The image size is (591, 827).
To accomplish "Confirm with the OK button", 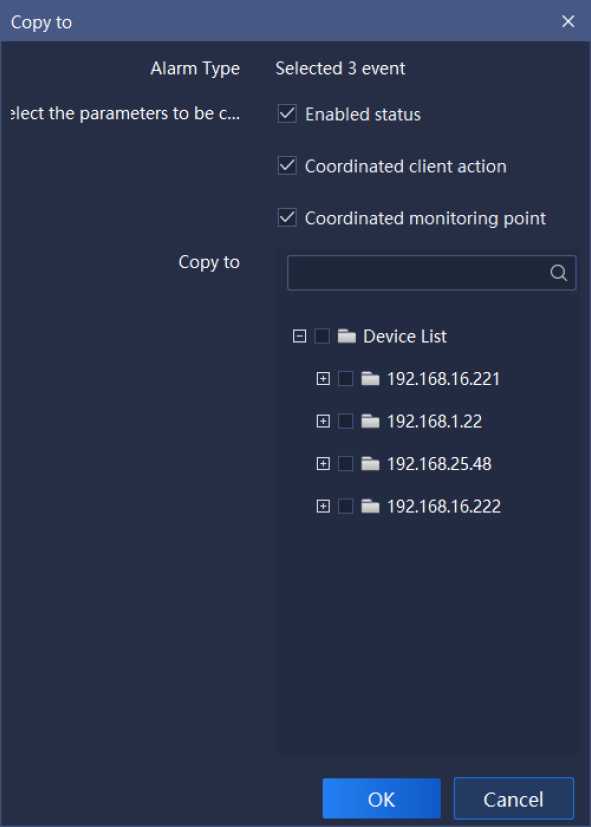I will (382, 799).
